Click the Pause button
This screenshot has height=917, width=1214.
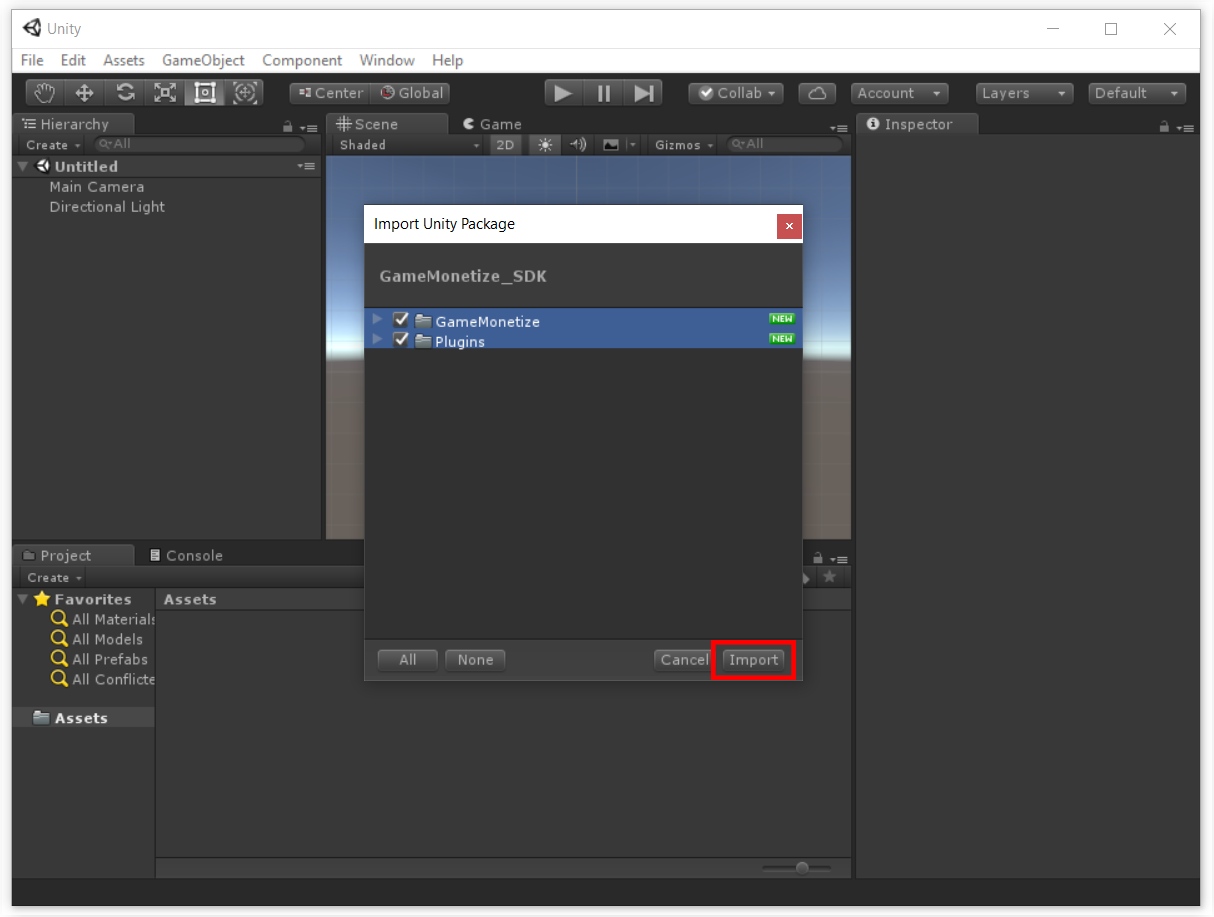click(603, 93)
